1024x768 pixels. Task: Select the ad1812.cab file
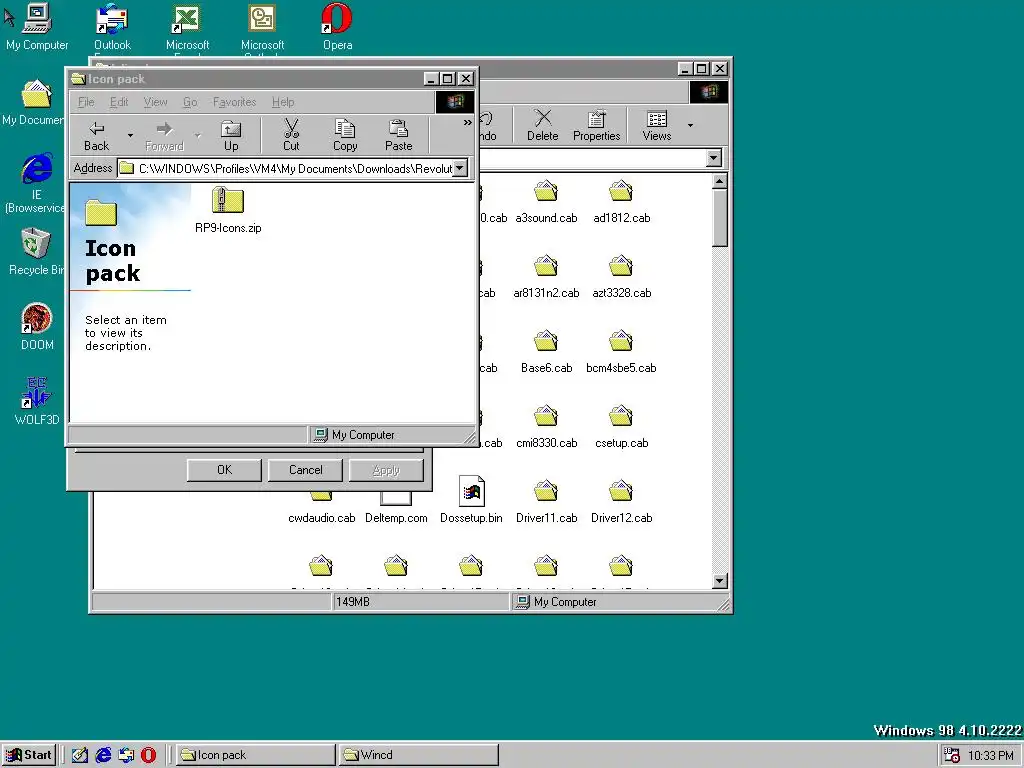coord(621,202)
